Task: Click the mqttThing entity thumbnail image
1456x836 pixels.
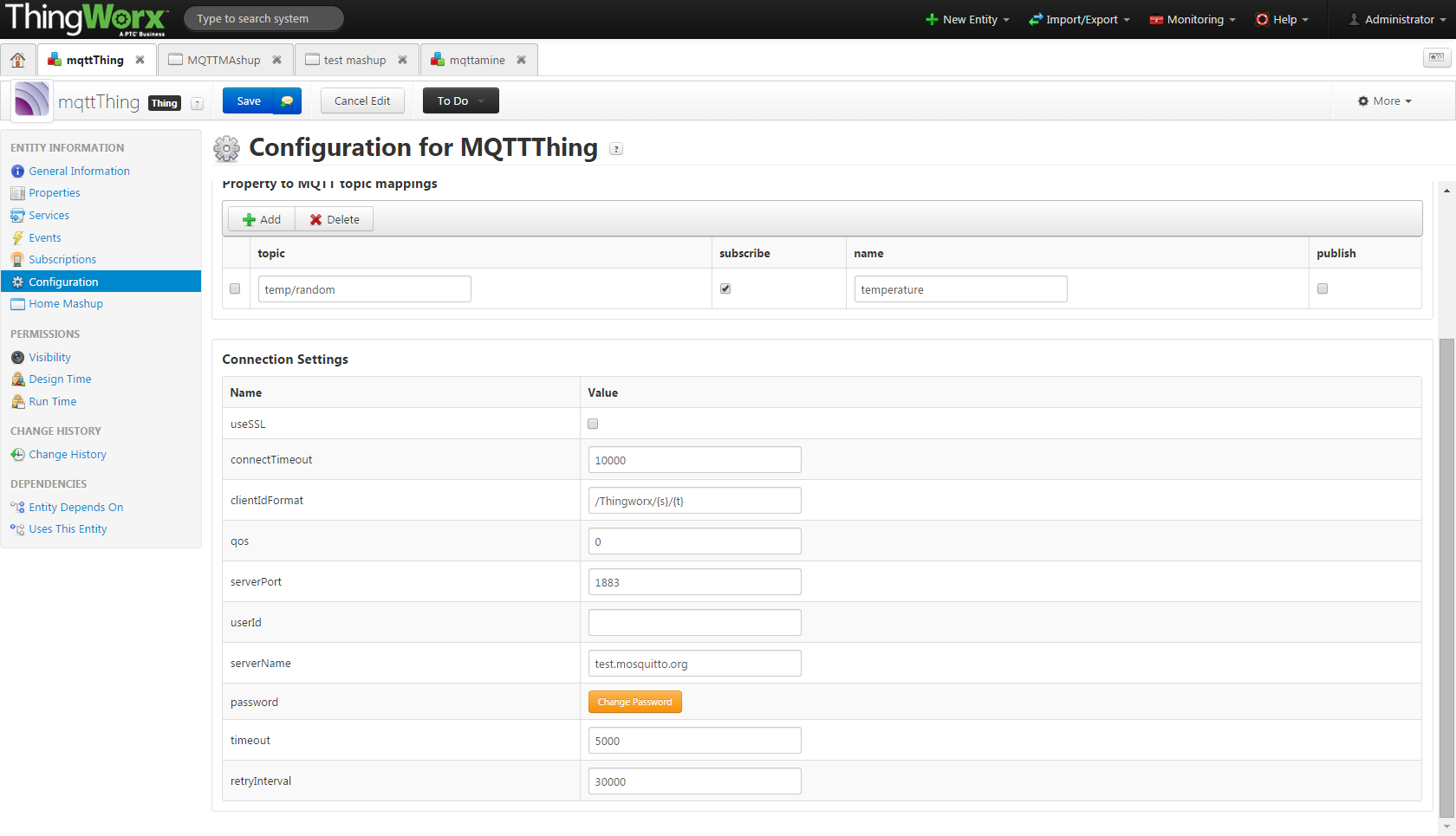Action: (32, 100)
